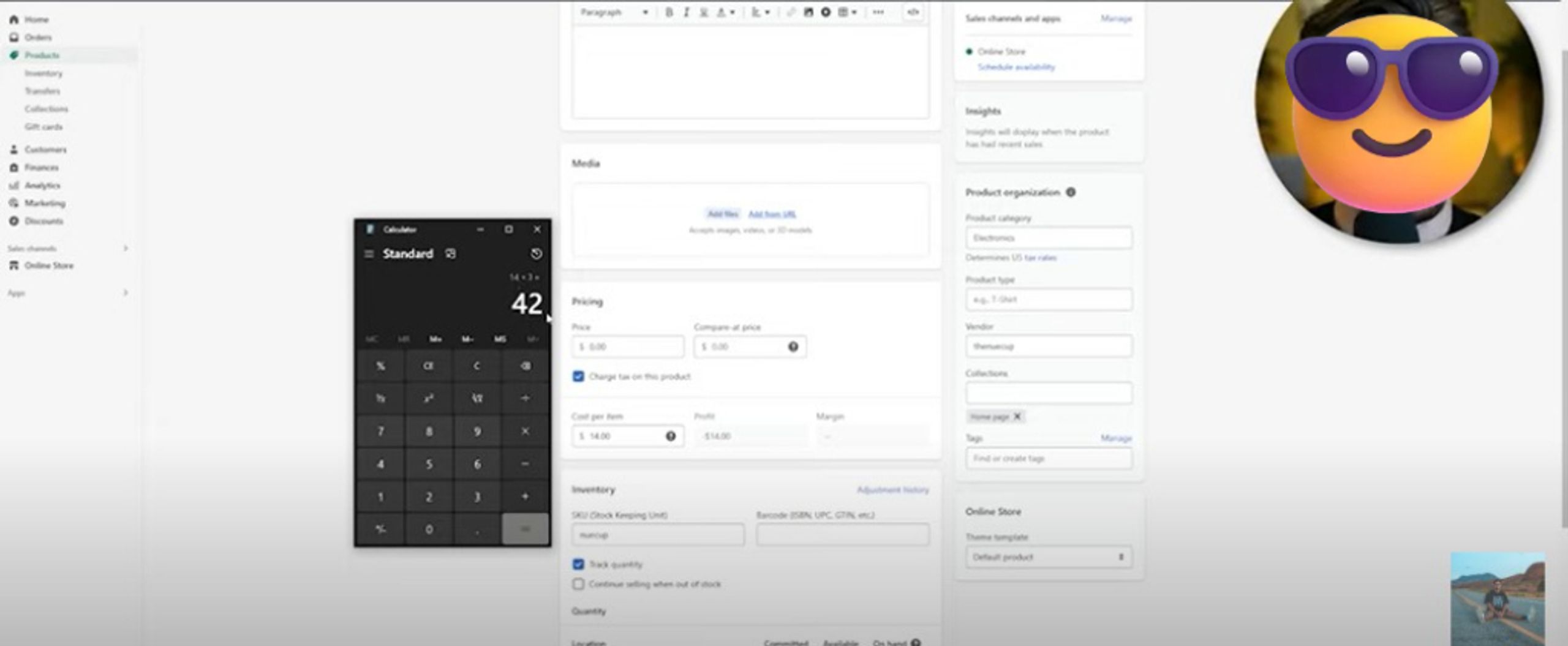Open calculator history icon

coord(536,254)
